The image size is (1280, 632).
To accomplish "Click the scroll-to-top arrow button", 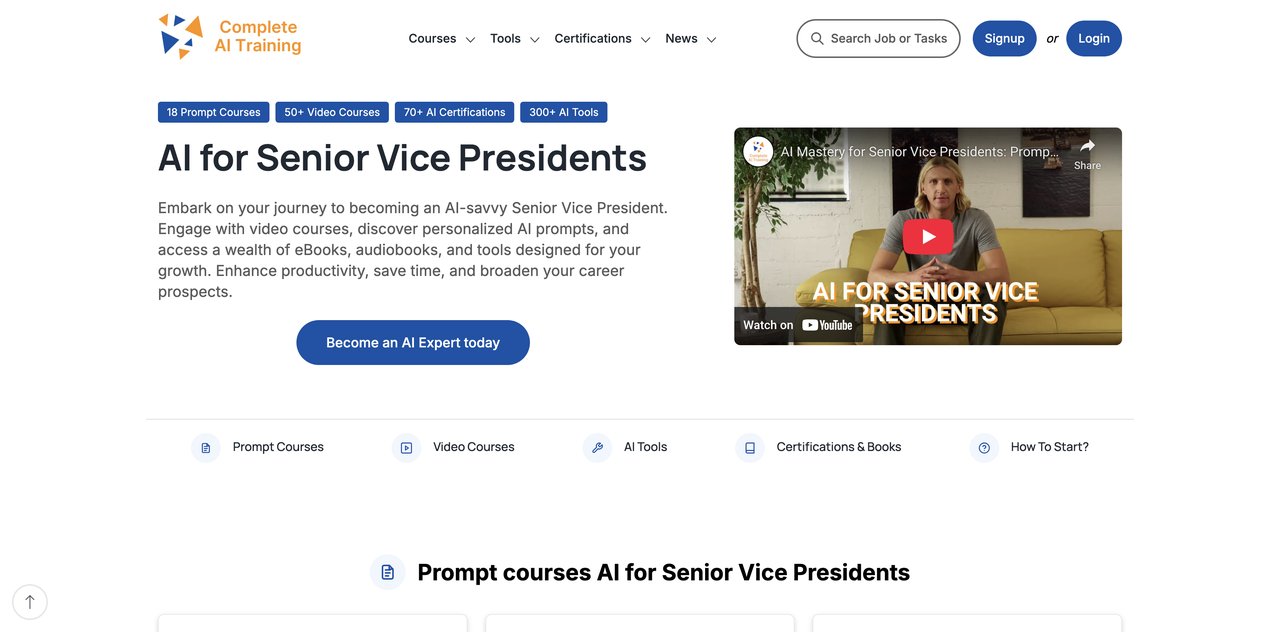I will pyautogui.click(x=30, y=602).
